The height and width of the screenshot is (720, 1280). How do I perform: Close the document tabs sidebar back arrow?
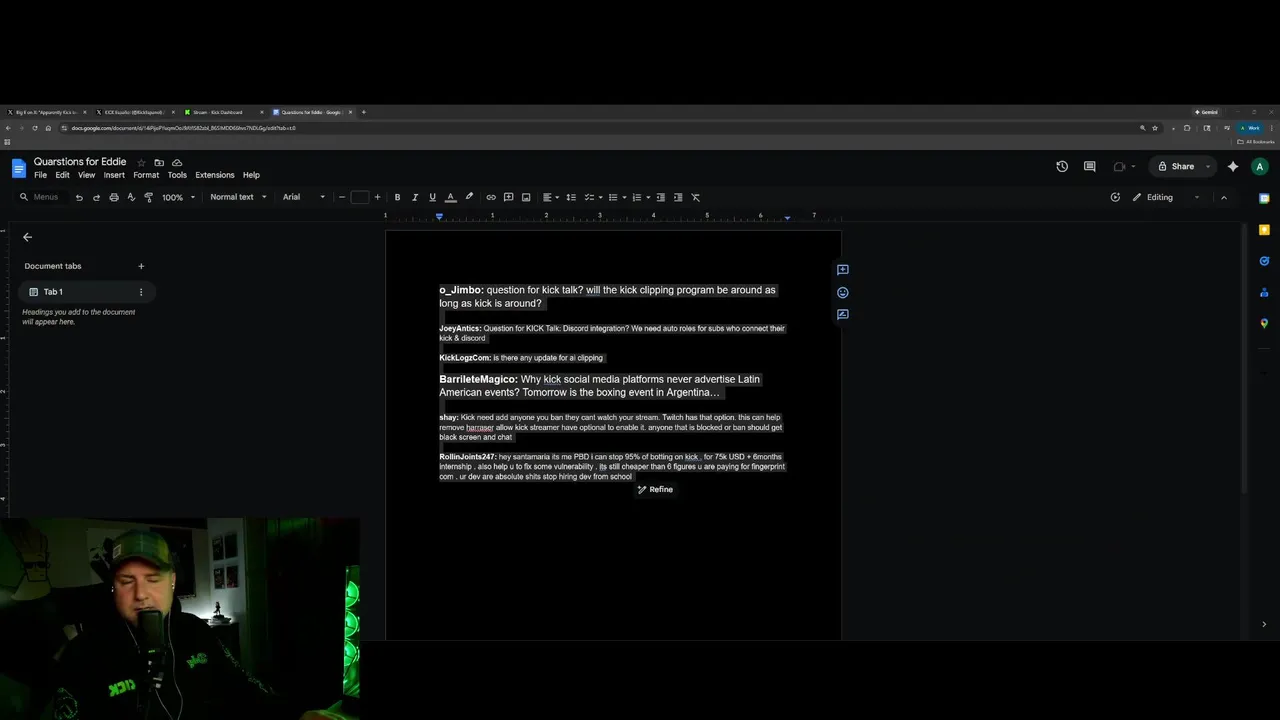[x=28, y=237]
